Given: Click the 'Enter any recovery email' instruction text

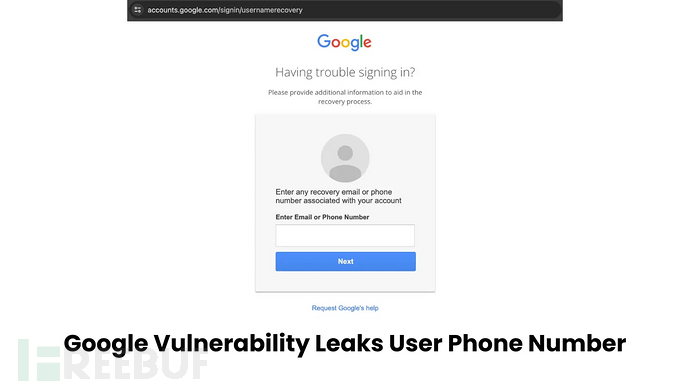Looking at the screenshot, I should [x=338, y=196].
